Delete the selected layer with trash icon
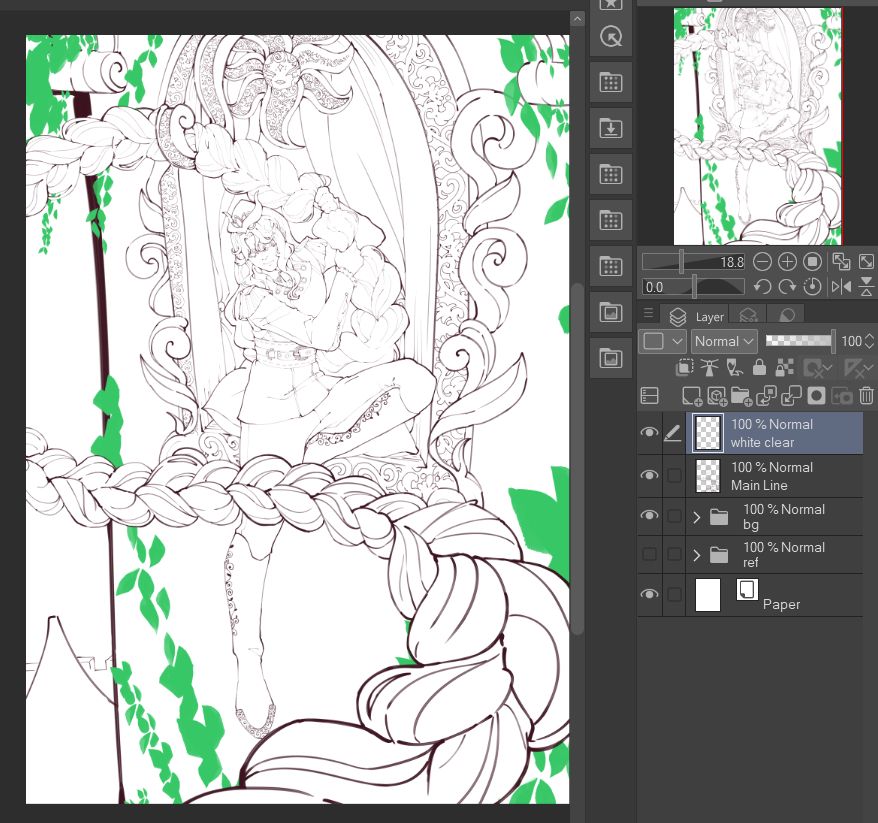This screenshot has height=823, width=878. pos(866,396)
